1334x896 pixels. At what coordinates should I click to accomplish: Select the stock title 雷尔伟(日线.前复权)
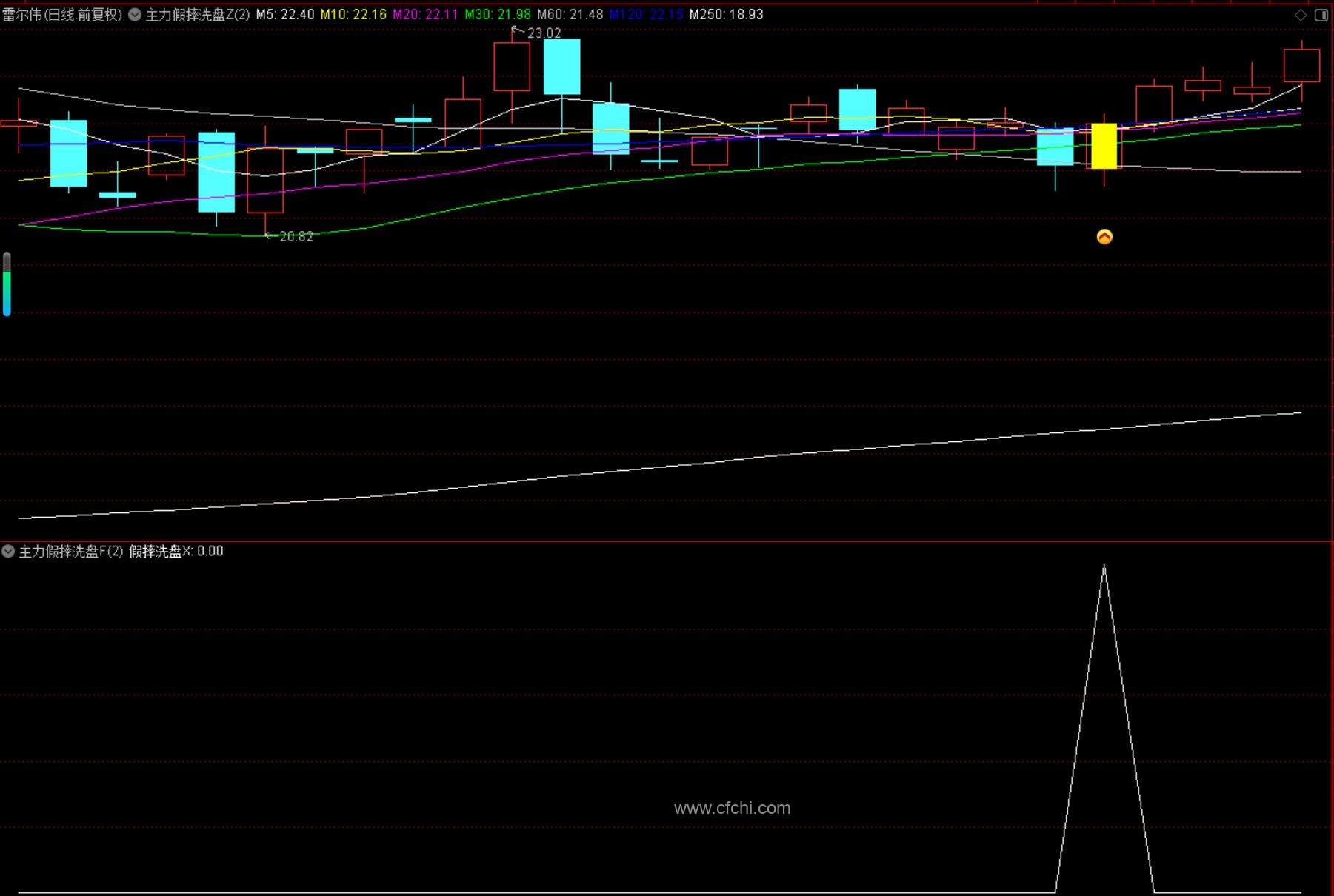coord(62,15)
